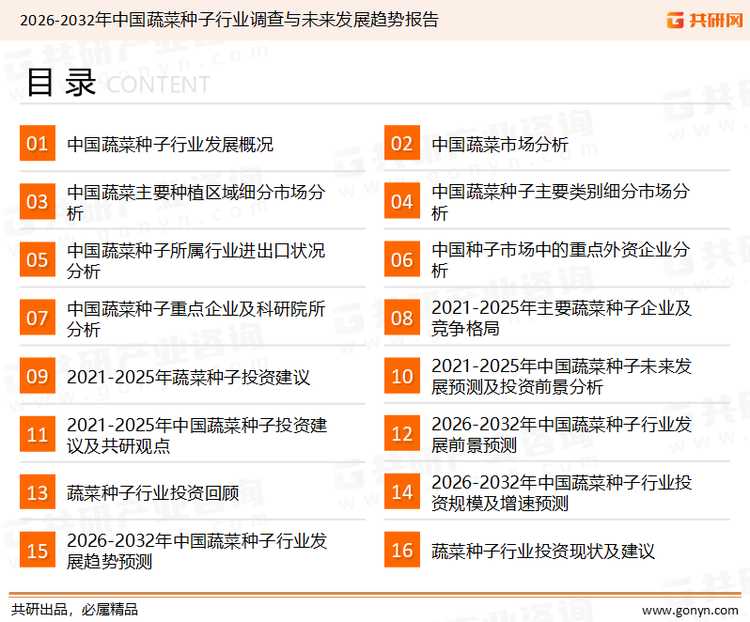This screenshot has width=750, height=622.
Task: Click the orange 02 number badge
Action: coord(402,144)
